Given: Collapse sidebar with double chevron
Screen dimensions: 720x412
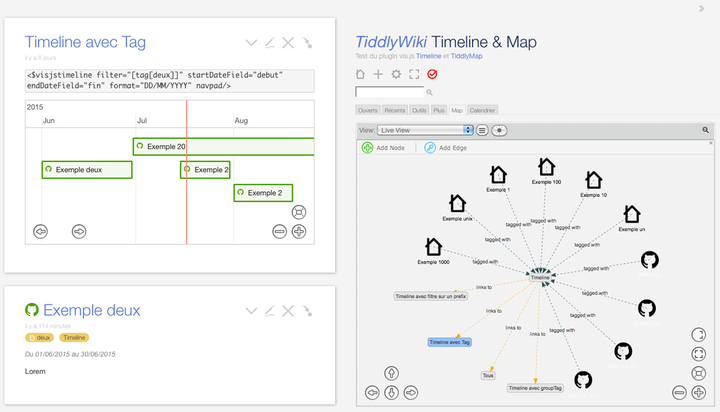Looking at the screenshot, I should coord(701,8).
